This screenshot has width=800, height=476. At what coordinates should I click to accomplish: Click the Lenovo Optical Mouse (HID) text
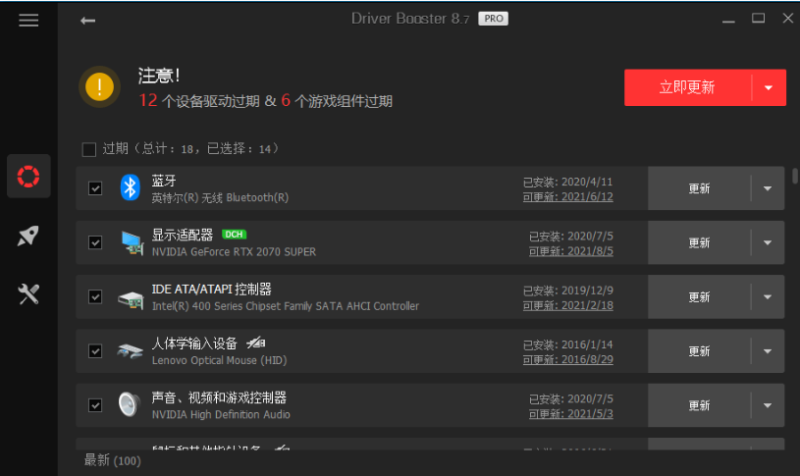click(219, 360)
